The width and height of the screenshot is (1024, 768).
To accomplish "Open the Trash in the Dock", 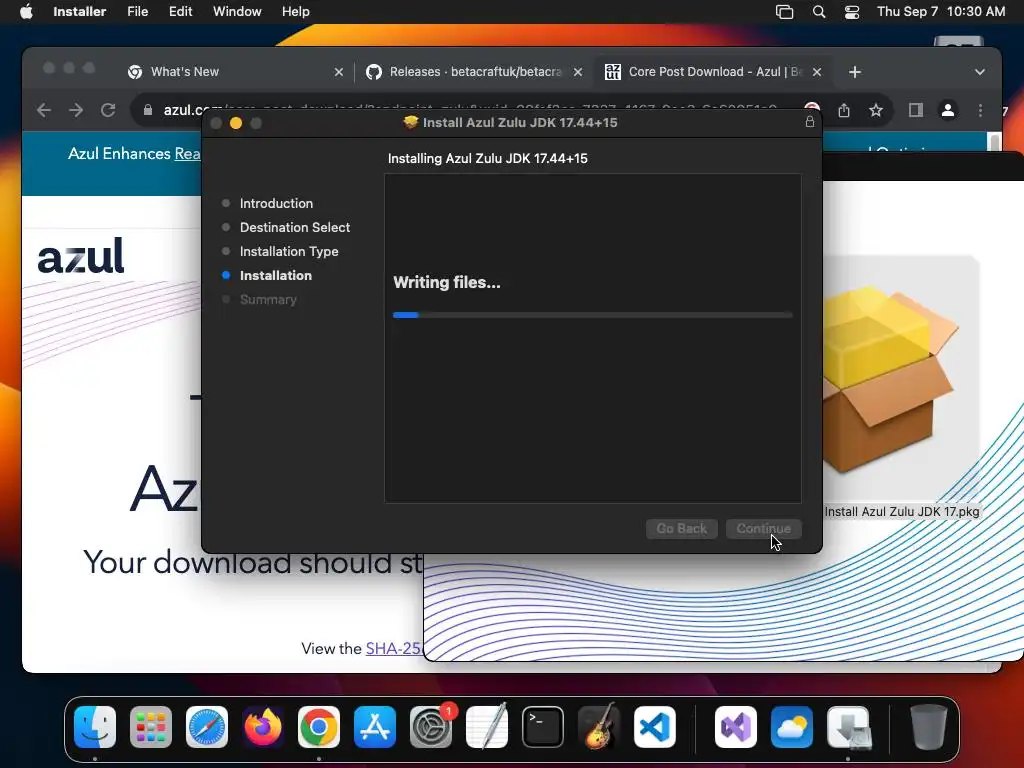I will (929, 727).
